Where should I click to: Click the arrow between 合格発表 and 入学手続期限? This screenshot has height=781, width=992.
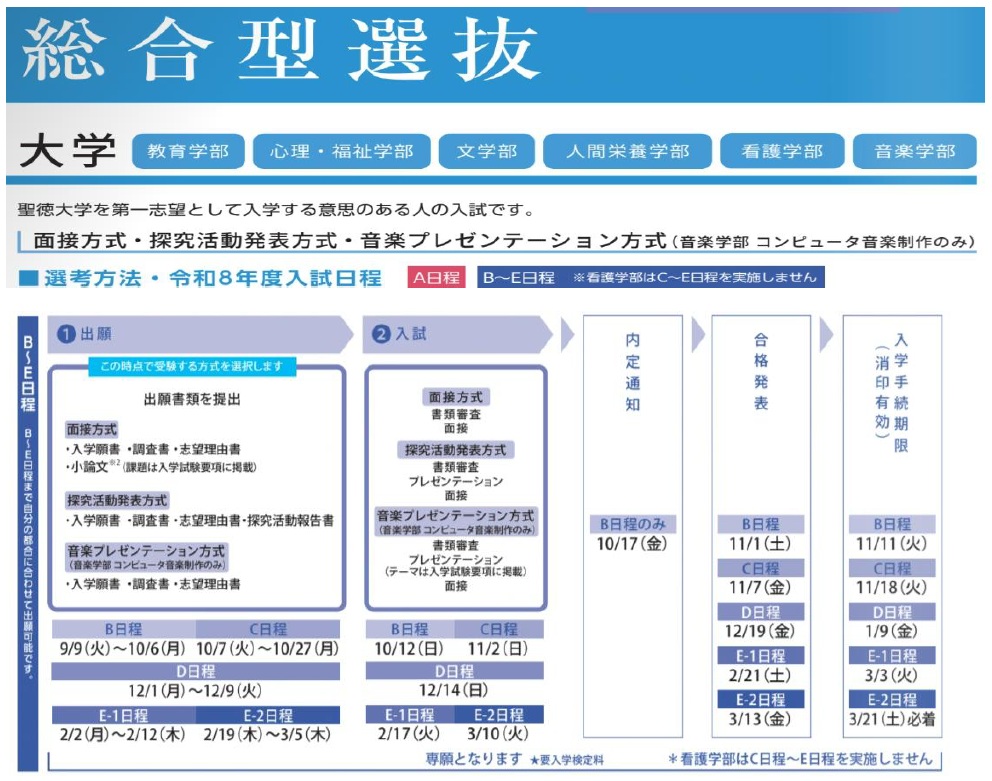[827, 335]
